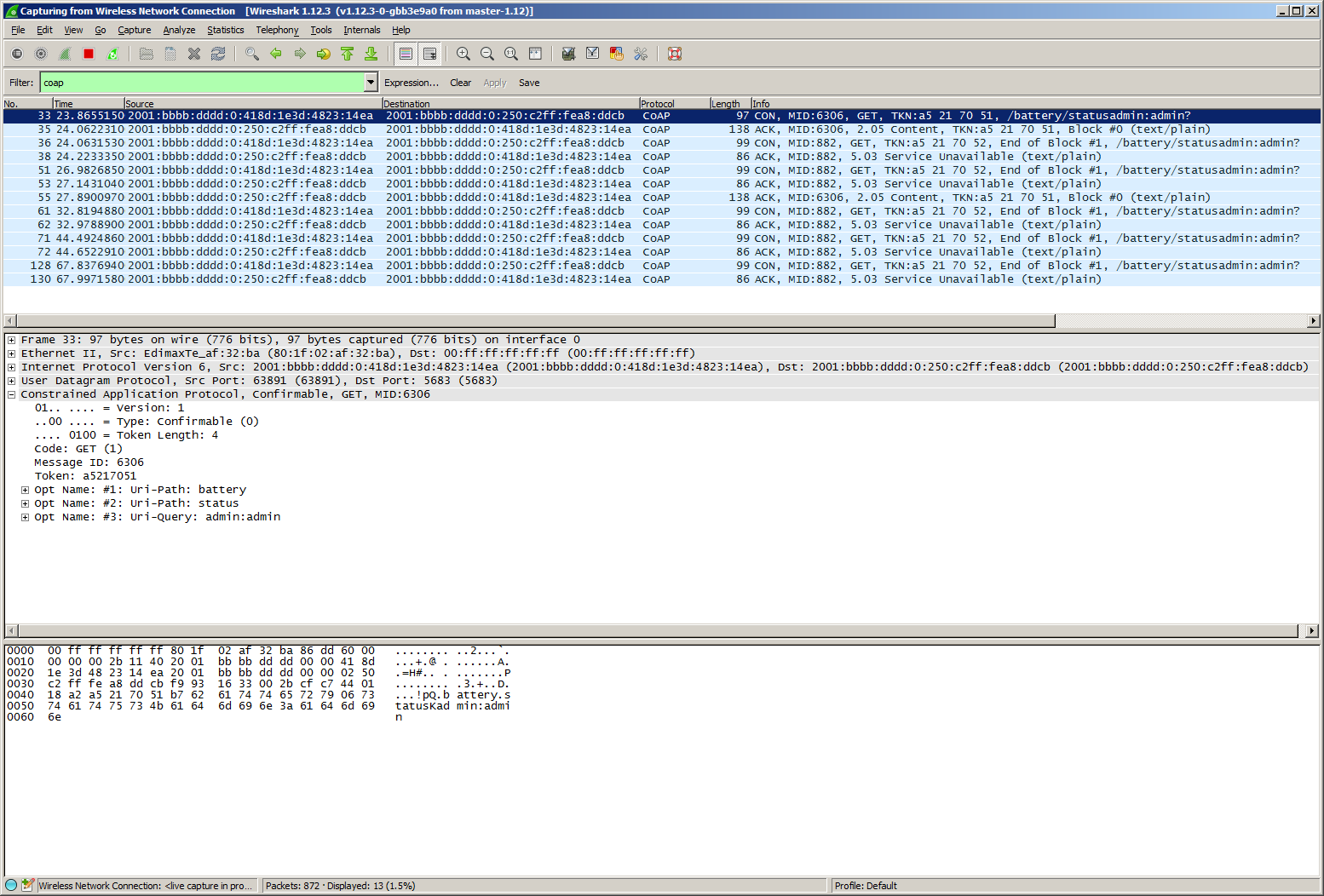The height and width of the screenshot is (896, 1324).
Task: Jump to the first packet
Action: pyautogui.click(x=348, y=54)
